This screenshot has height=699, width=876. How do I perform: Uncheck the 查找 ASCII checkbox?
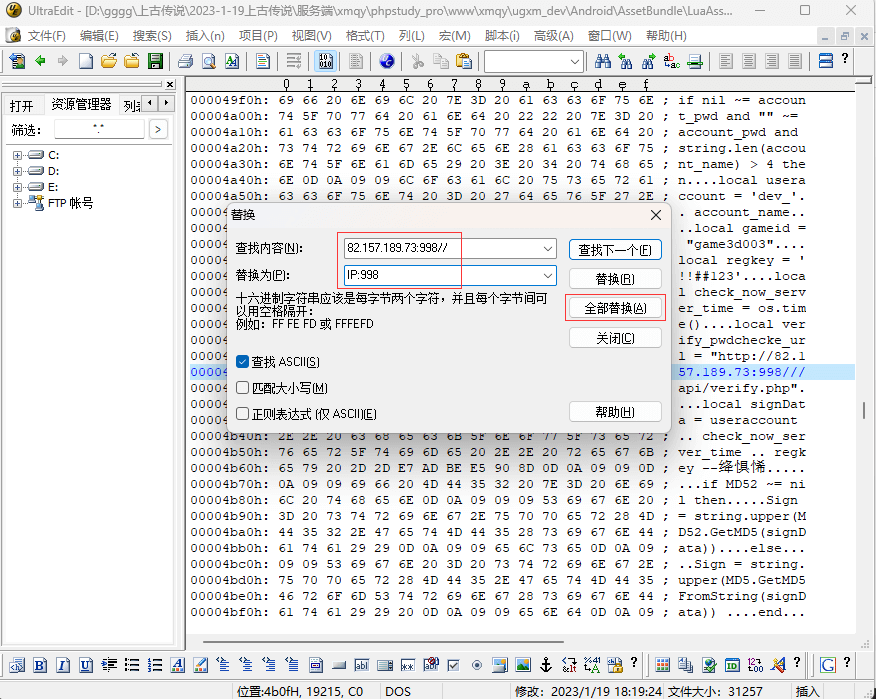click(242, 362)
